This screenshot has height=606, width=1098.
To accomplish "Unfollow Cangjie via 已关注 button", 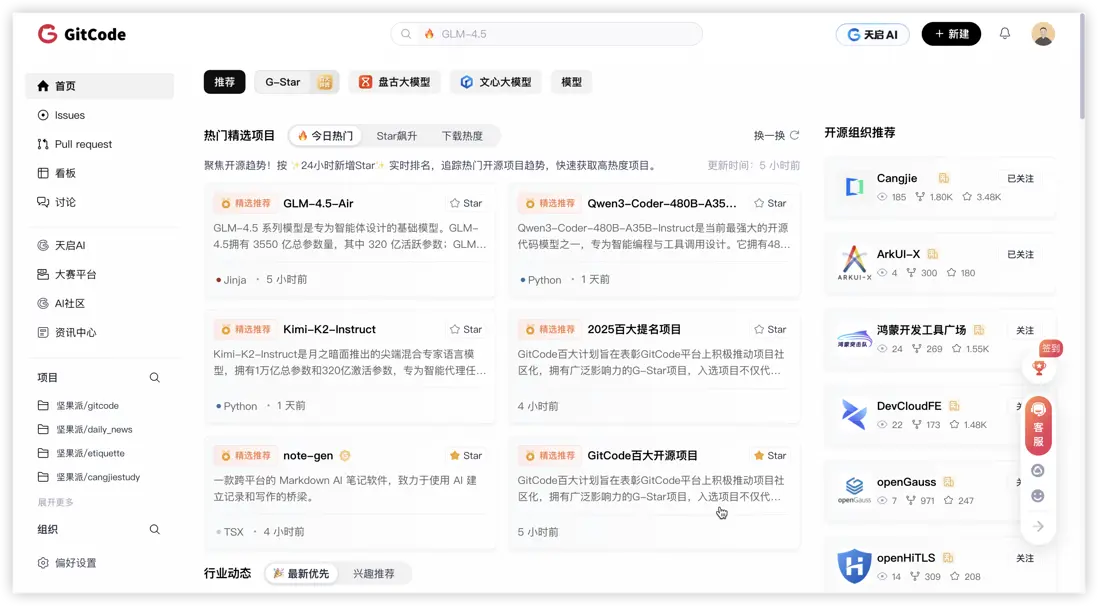I will coord(1020,179).
